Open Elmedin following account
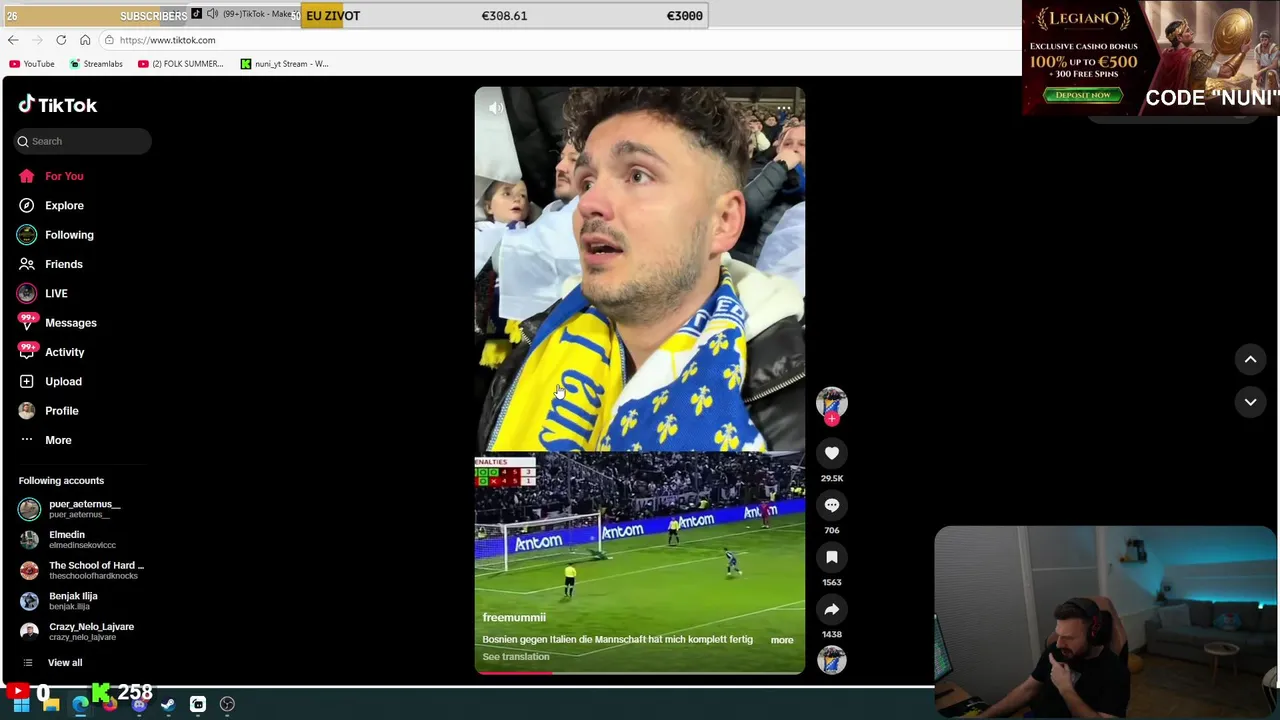1280x720 pixels. coord(67,540)
